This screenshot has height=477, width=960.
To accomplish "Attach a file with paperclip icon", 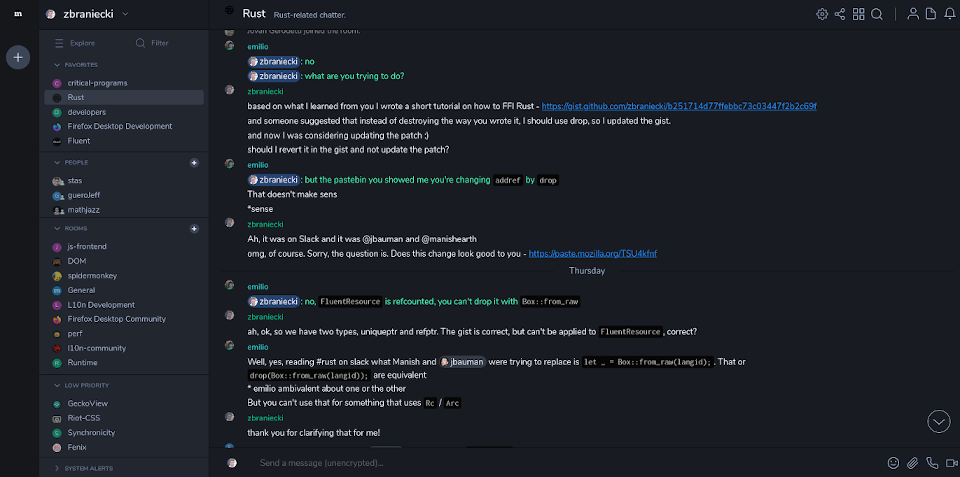I will click(912, 463).
